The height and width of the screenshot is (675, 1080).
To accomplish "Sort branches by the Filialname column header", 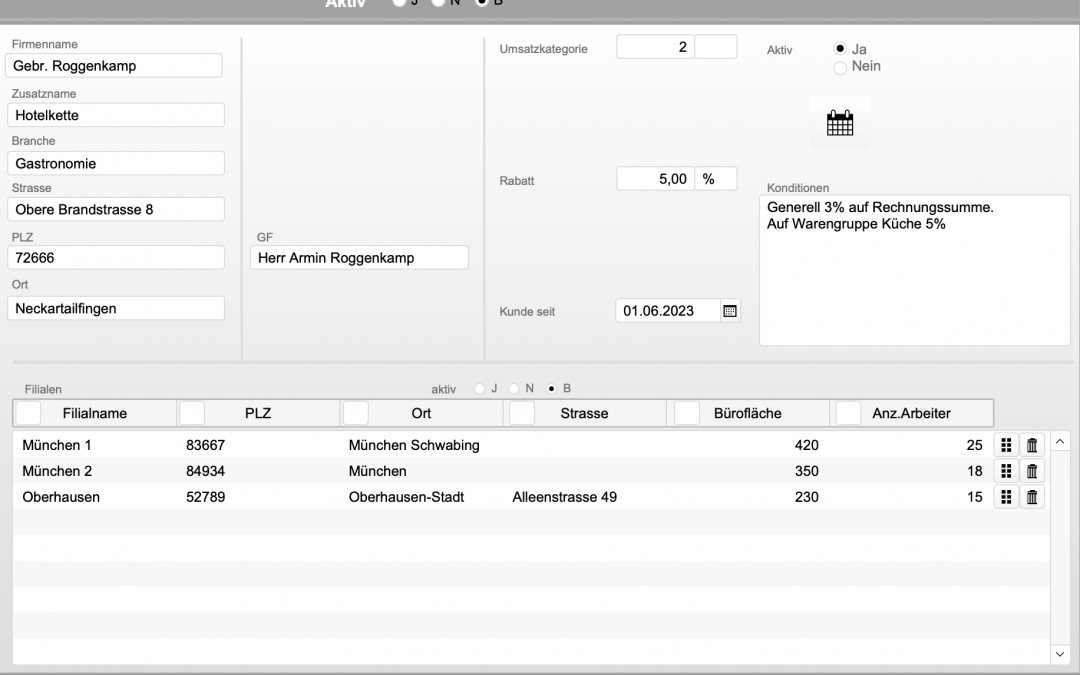I will [95, 413].
